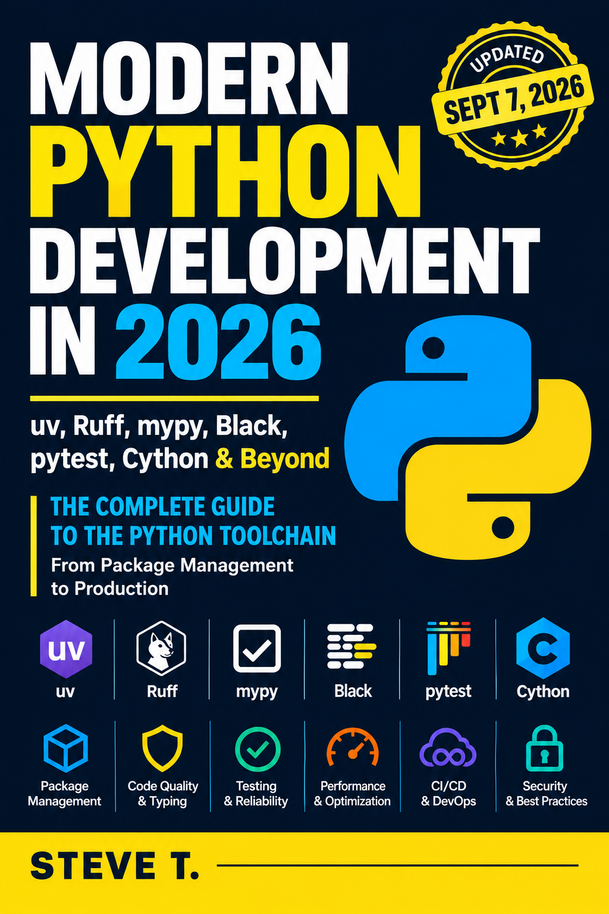The width and height of the screenshot is (609, 914).
Task: Click the 'uv' label under the icon
Action: tap(65, 692)
